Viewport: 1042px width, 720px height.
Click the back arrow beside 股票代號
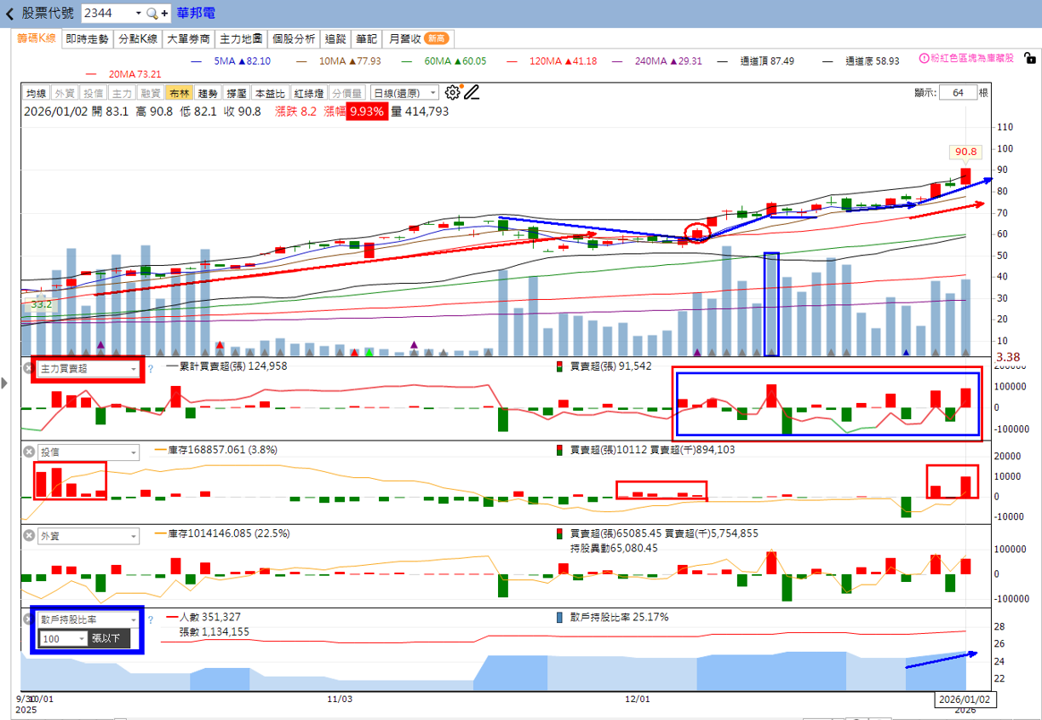pos(9,13)
